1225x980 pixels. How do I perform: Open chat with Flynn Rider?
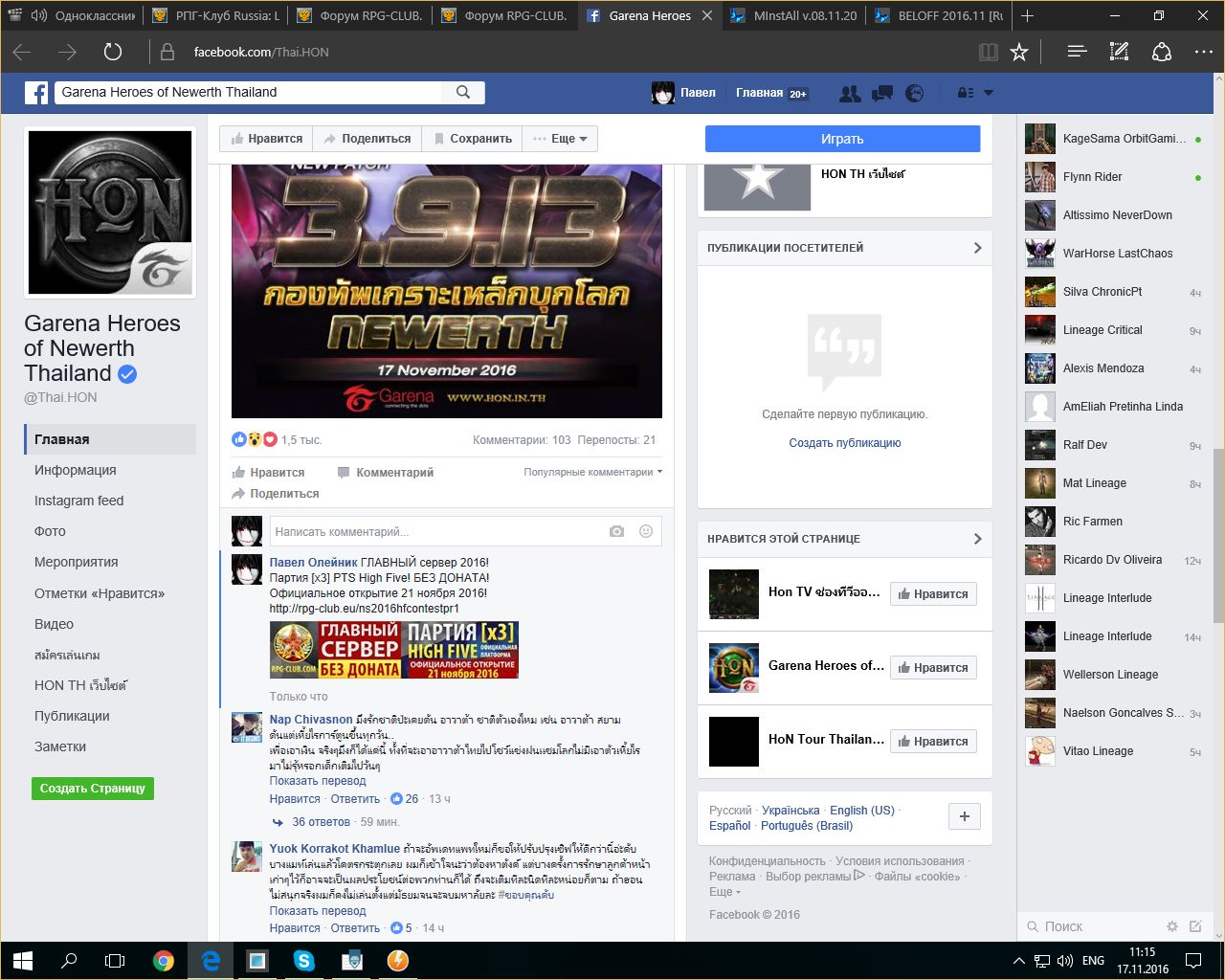1113,177
